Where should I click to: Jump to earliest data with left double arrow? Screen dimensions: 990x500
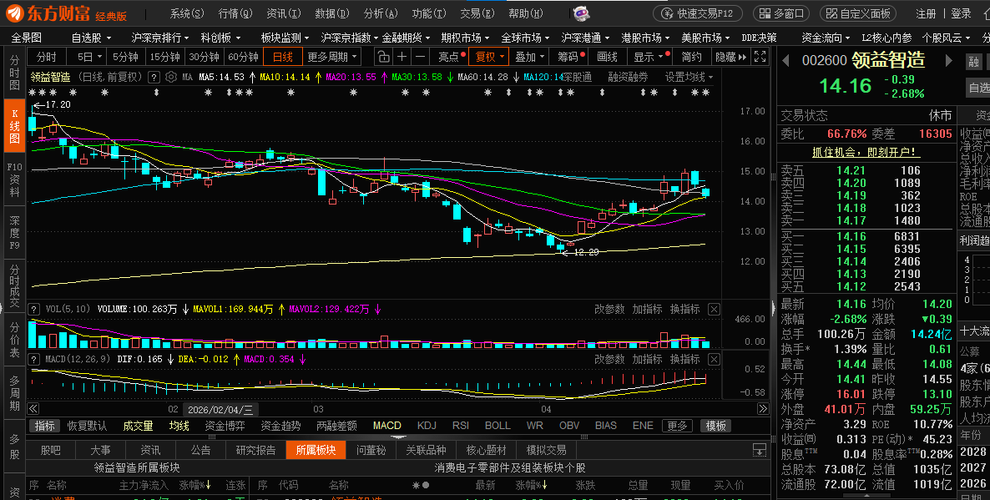click(x=33, y=409)
